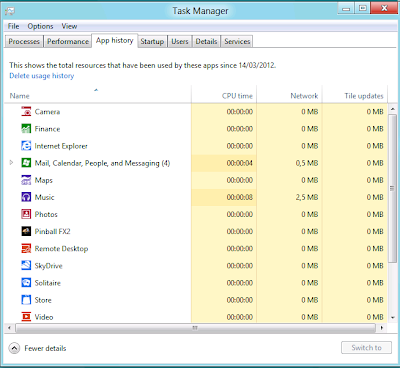Switch to the Services tab

[x=237, y=42]
